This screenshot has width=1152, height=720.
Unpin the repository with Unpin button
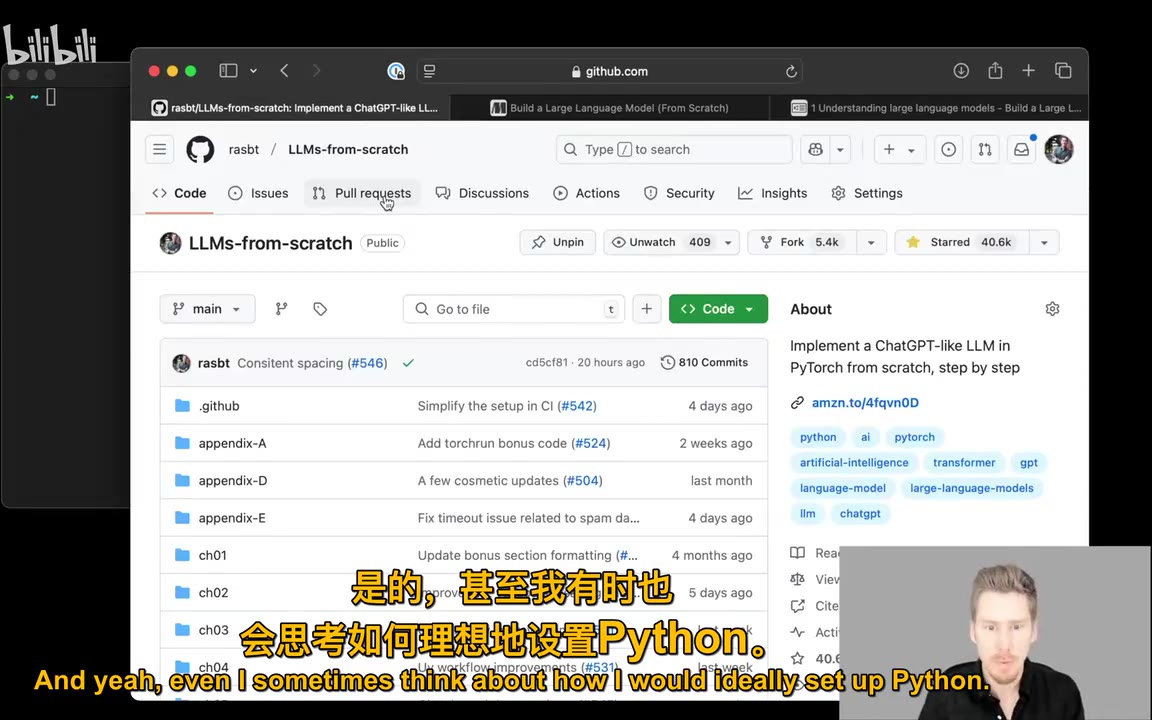coord(558,242)
